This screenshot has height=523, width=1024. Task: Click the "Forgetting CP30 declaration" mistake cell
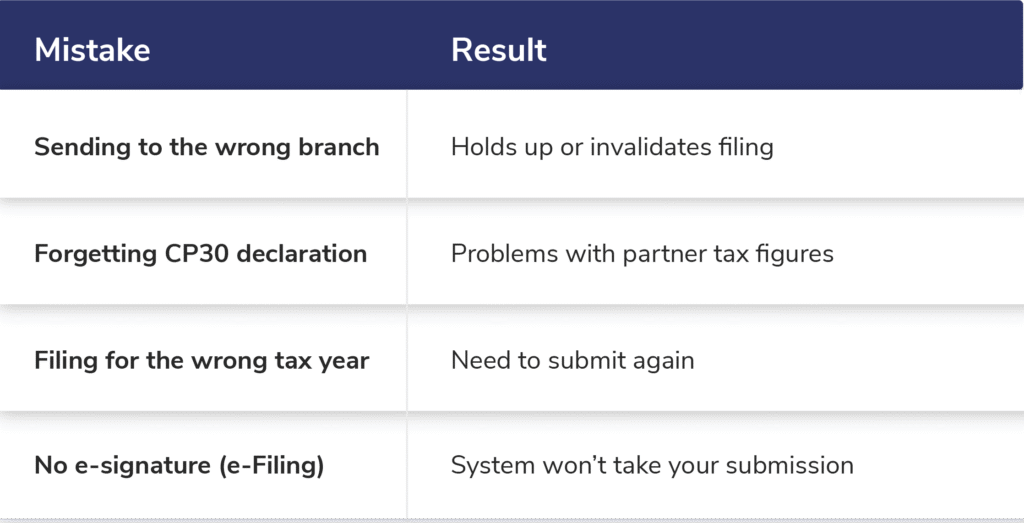pos(200,253)
